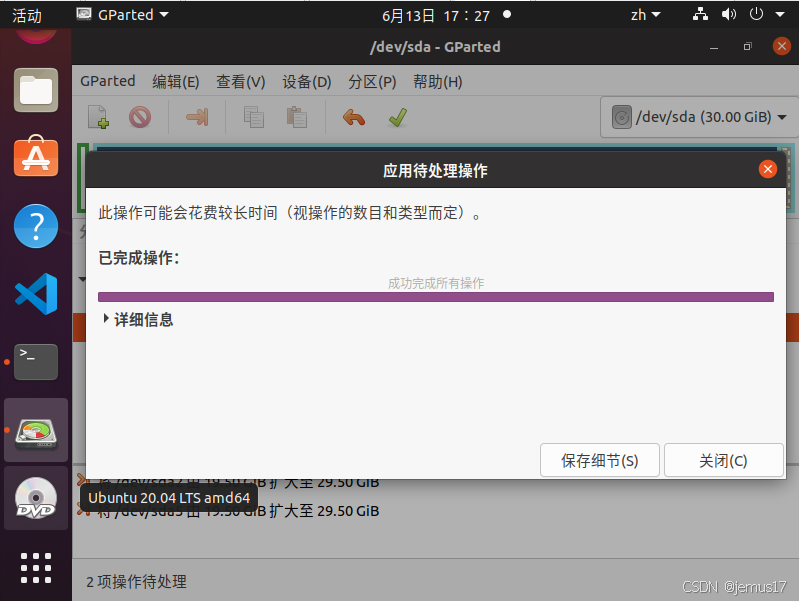
Task: Click the copy partition toolbar icon
Action: [x=253, y=117]
